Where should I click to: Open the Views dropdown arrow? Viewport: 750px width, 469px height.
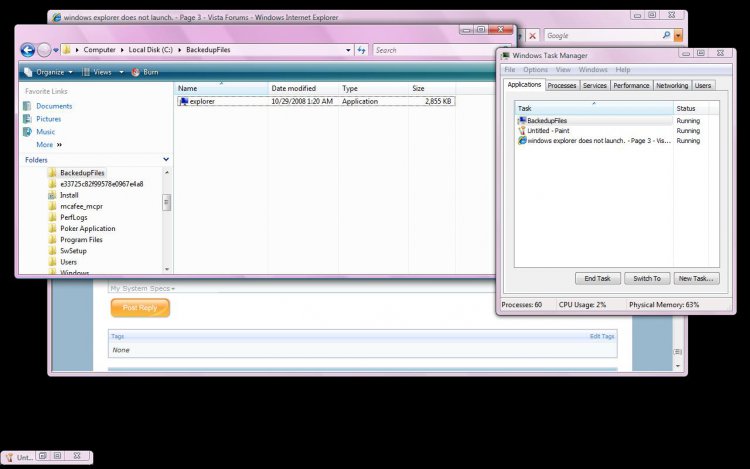pos(121,72)
